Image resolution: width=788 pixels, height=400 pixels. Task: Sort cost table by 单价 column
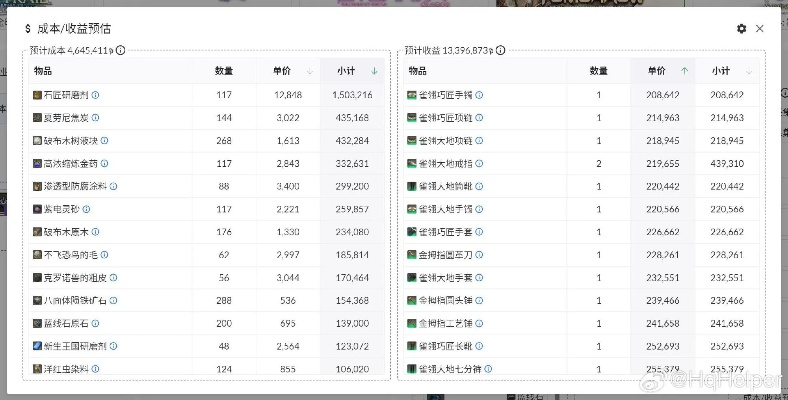click(x=309, y=71)
